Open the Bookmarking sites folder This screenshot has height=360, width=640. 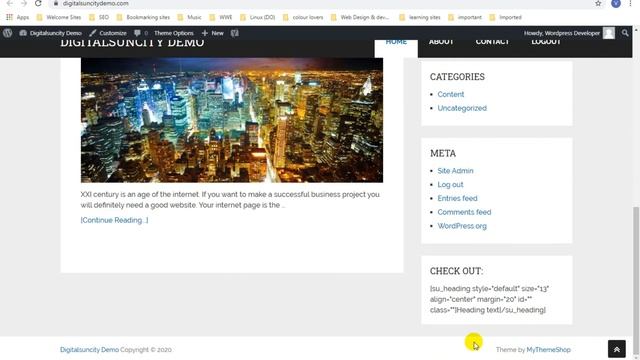pos(143,17)
